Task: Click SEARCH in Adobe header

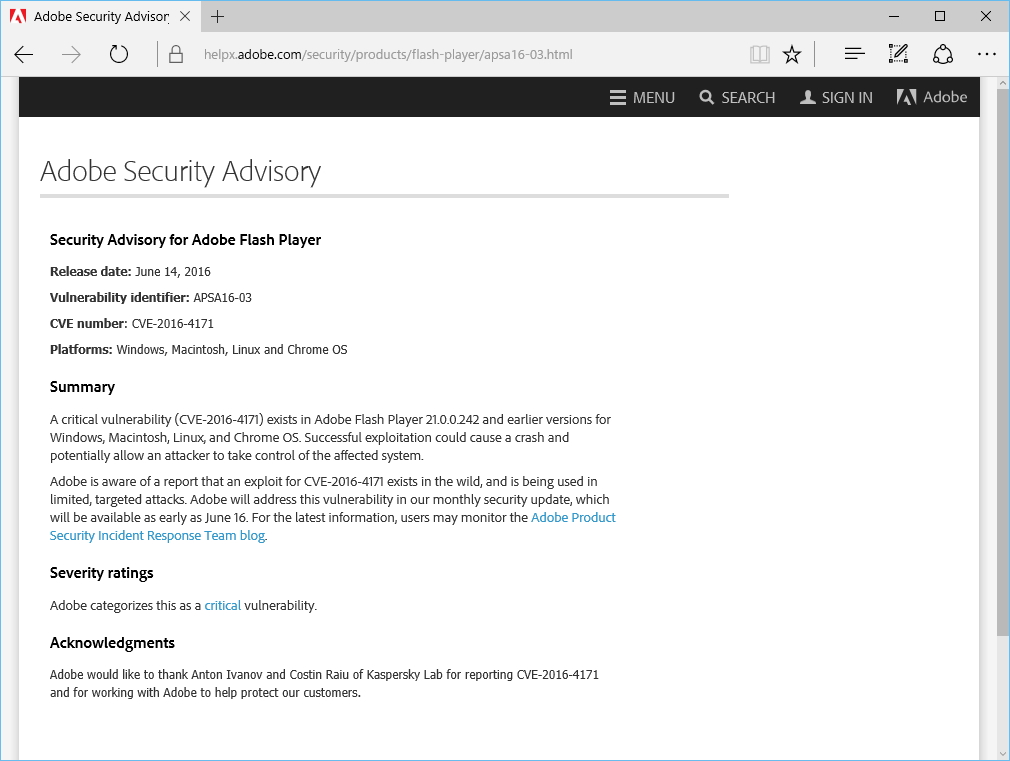Action: (737, 97)
